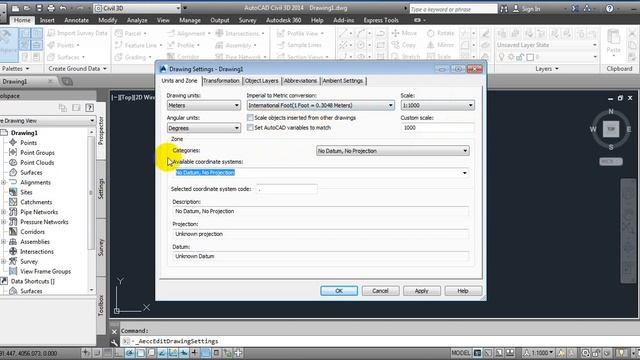
Task: Click the Pipe Networks icon
Action: [x=13, y=212]
